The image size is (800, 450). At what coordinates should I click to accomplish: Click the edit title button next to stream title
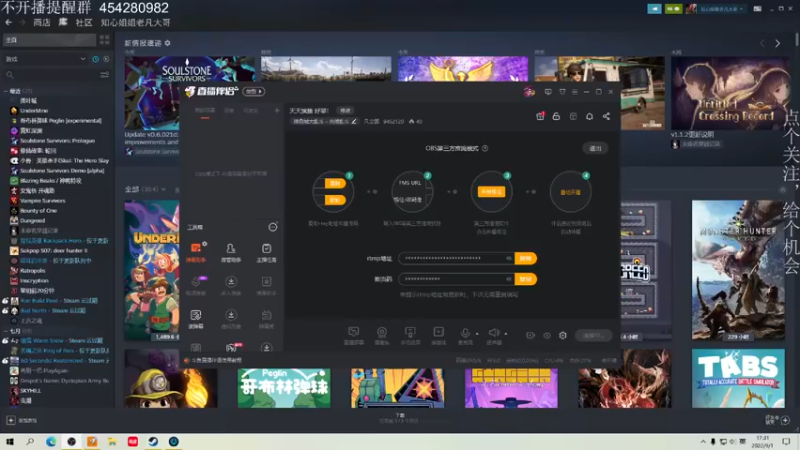pos(345,111)
